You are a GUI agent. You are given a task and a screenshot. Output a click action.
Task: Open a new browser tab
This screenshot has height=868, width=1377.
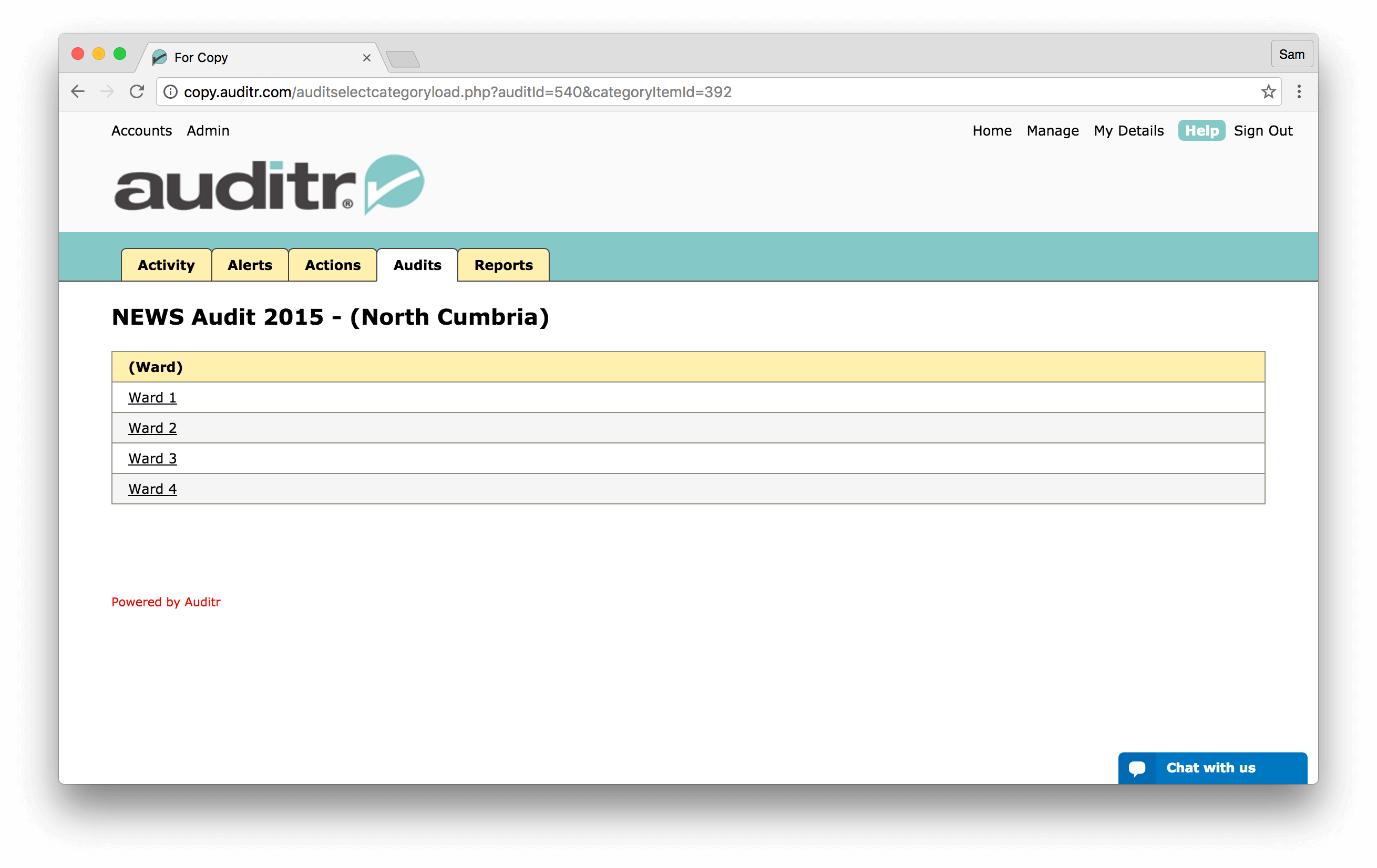(403, 59)
